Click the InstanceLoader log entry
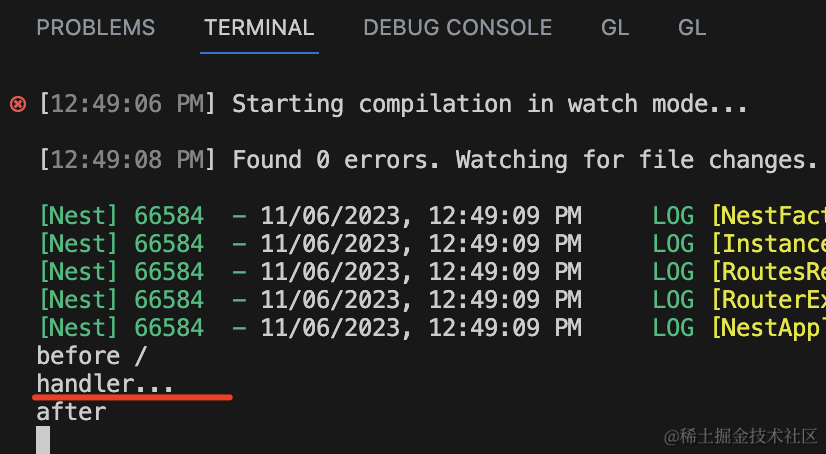This screenshot has width=826, height=454. [767, 244]
